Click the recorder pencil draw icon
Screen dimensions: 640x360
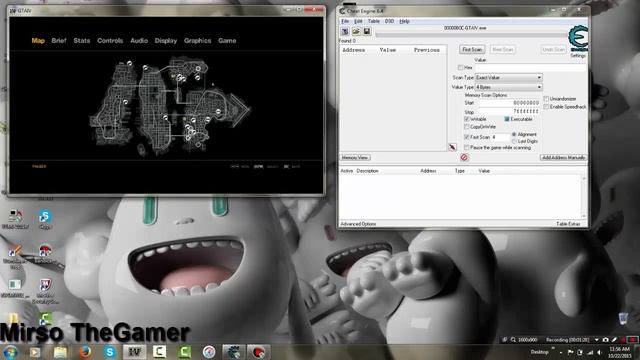tap(614, 340)
